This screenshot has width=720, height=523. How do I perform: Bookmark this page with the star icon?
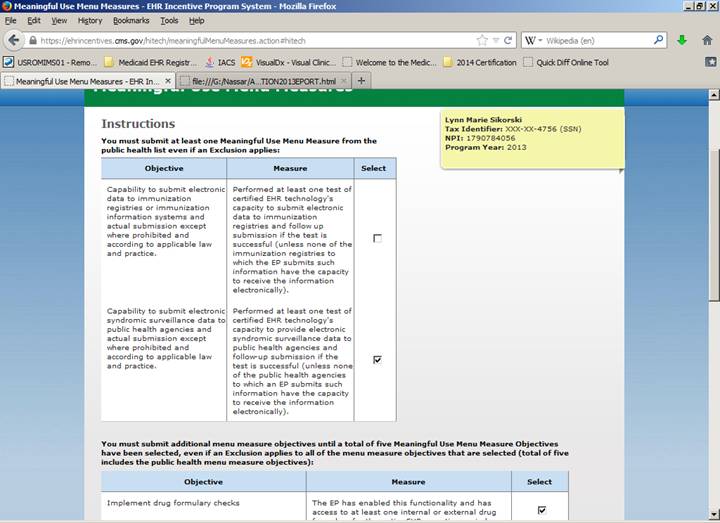[x=482, y=41]
